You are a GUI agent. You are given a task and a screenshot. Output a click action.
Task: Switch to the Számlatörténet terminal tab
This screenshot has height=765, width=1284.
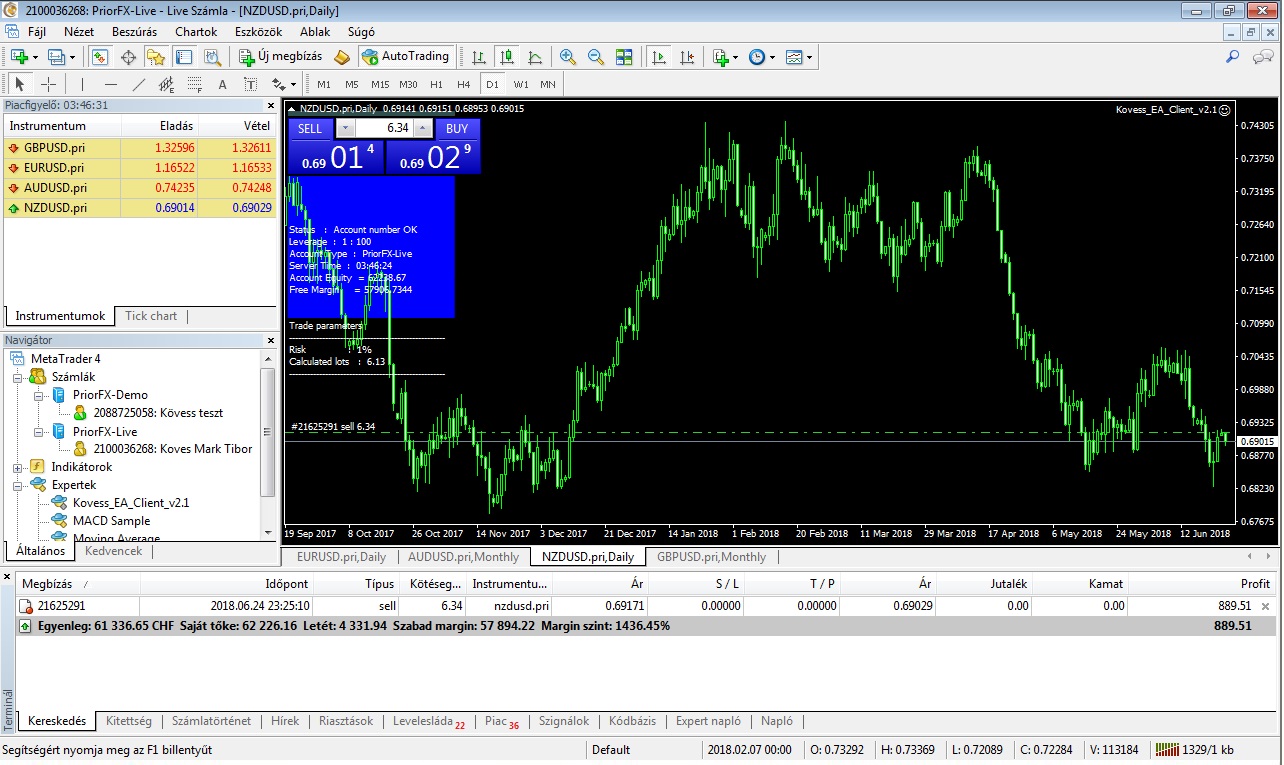[211, 721]
